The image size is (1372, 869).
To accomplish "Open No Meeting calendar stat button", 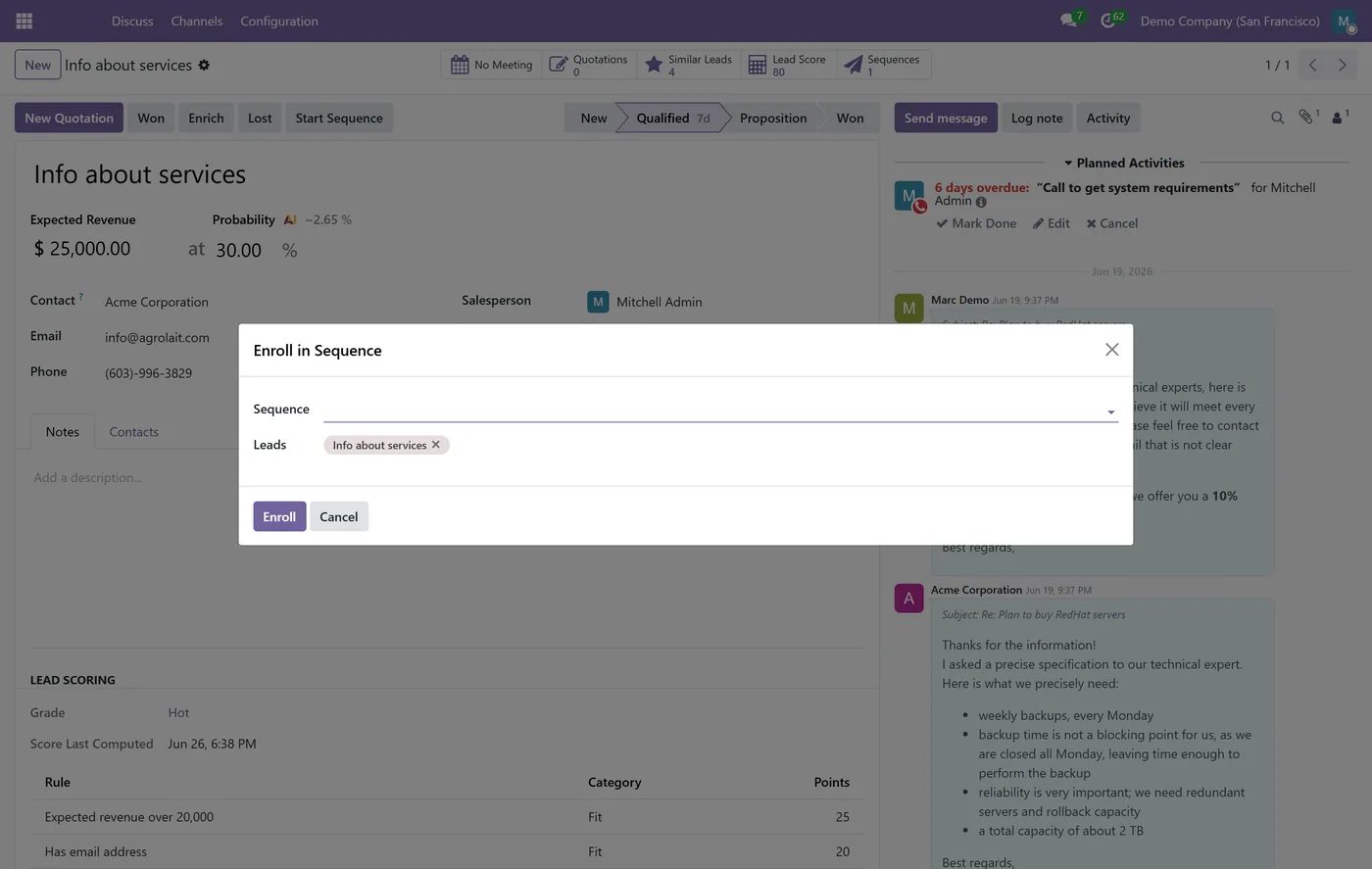I will point(491,65).
